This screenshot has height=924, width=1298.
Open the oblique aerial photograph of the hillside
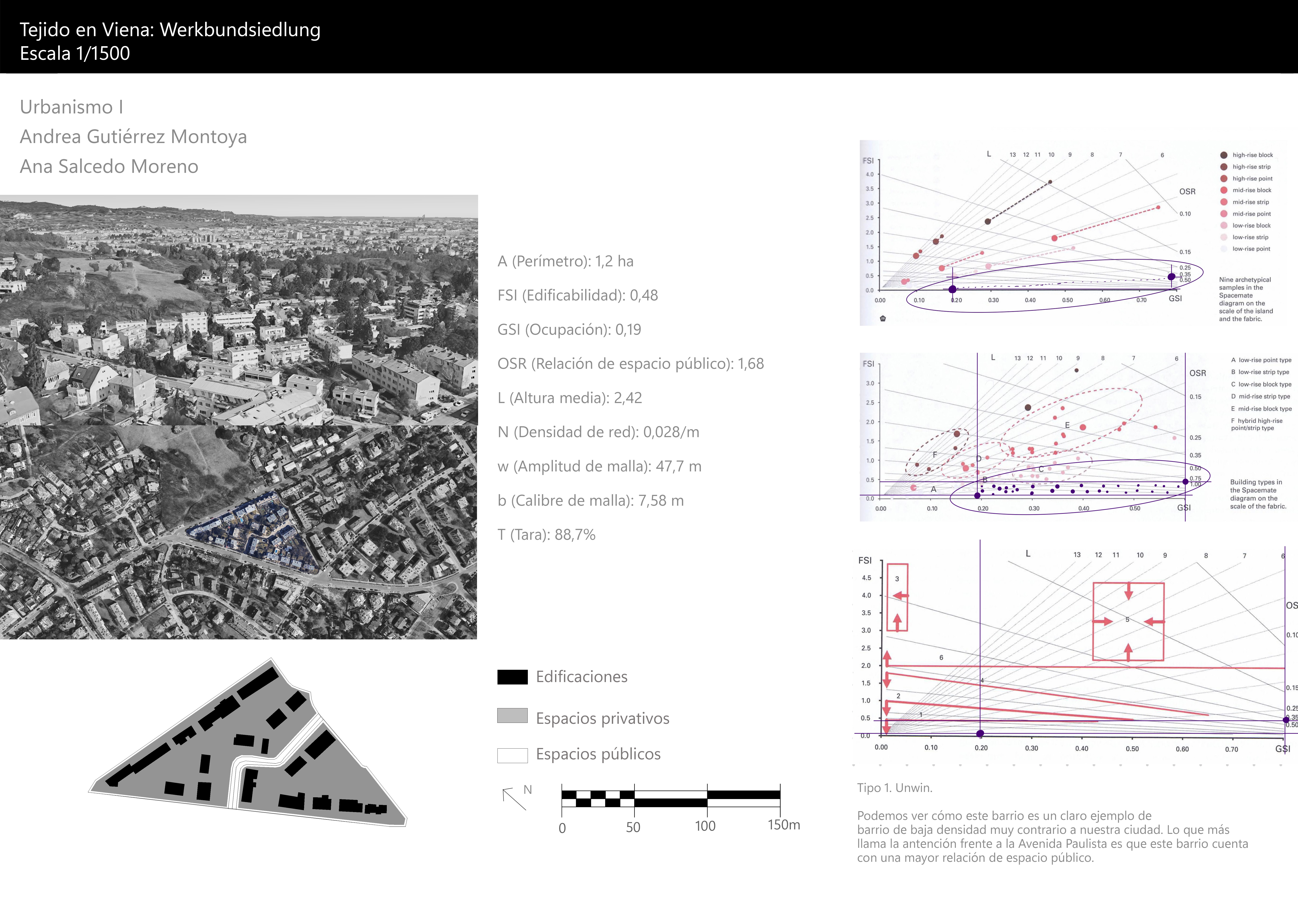coord(239,310)
